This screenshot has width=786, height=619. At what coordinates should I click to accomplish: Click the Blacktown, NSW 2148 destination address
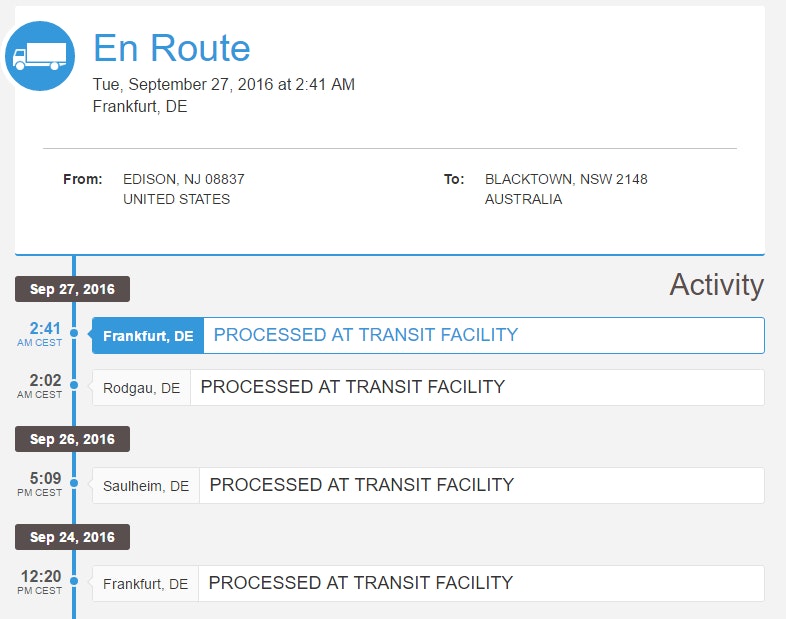click(x=566, y=180)
